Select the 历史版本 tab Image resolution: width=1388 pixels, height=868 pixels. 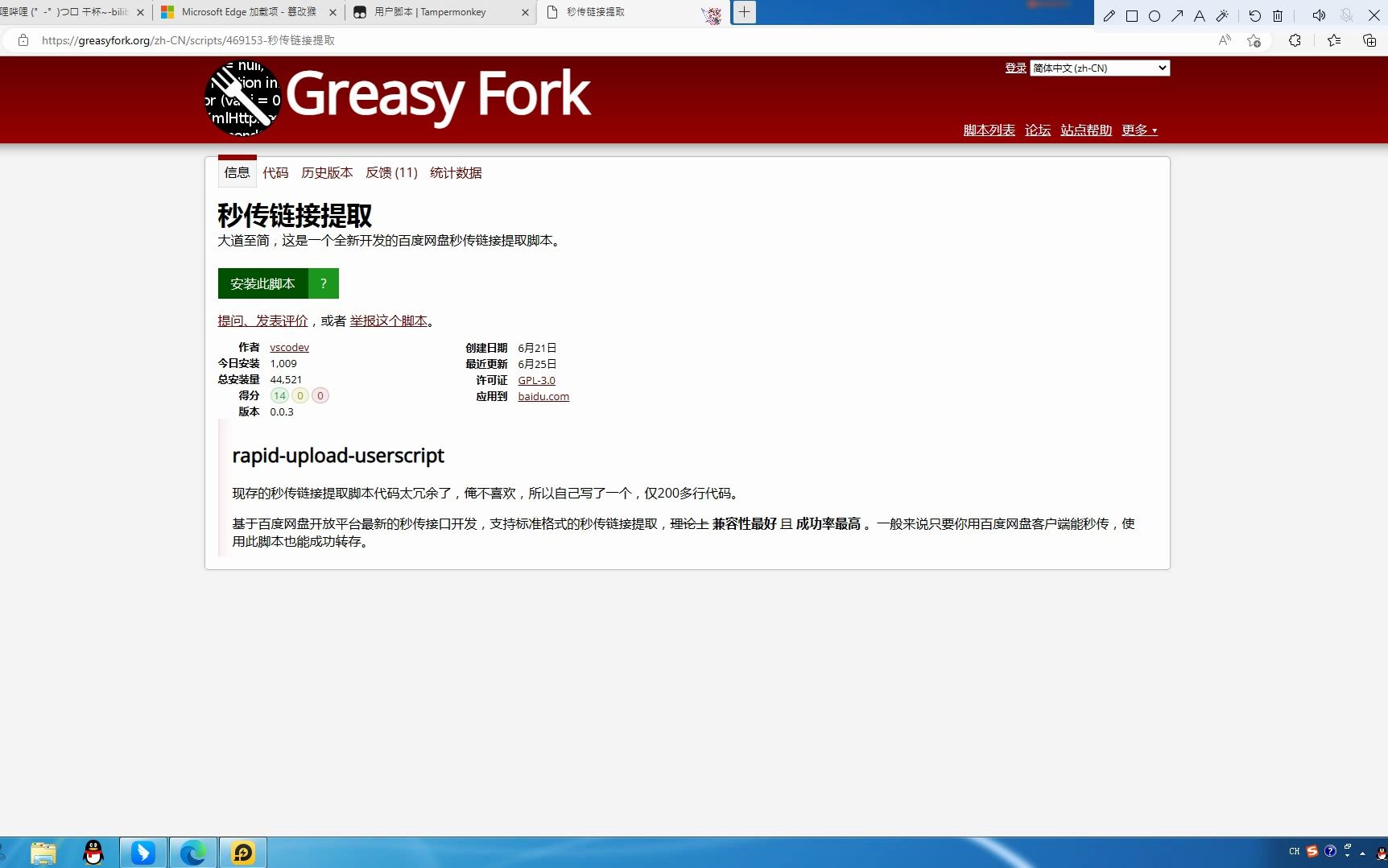pos(327,173)
